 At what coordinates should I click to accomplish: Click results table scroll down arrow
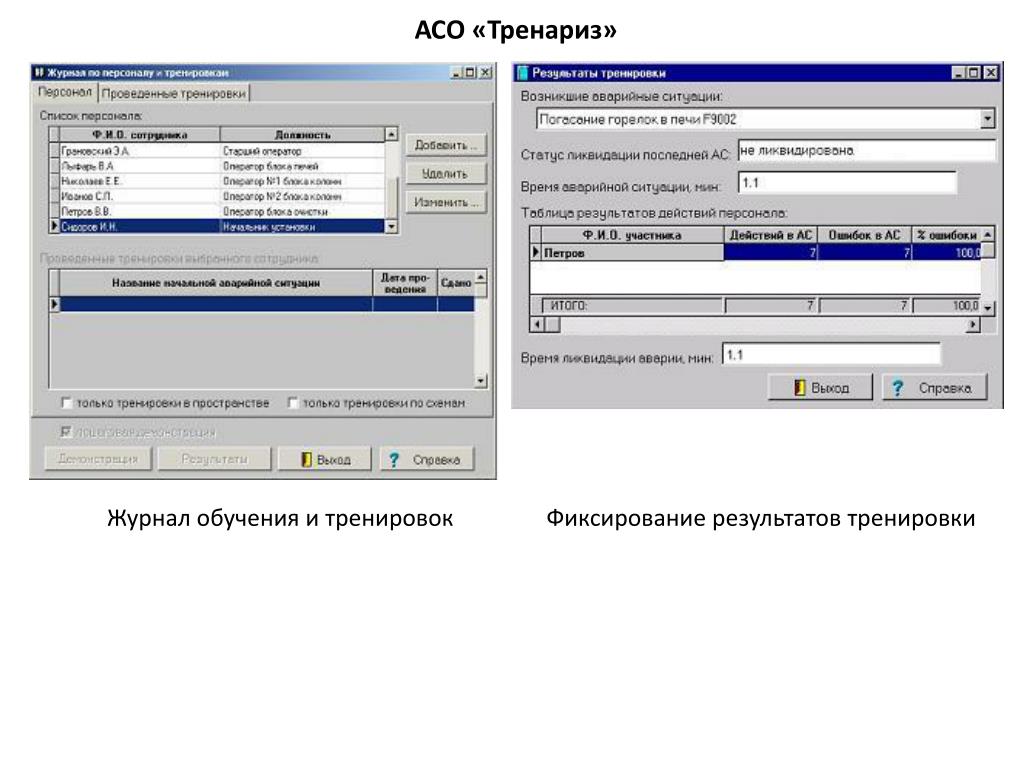click(x=988, y=307)
